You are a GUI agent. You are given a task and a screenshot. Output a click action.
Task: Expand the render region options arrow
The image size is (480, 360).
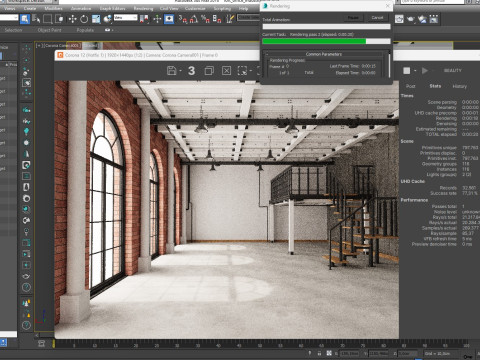click(x=251, y=71)
